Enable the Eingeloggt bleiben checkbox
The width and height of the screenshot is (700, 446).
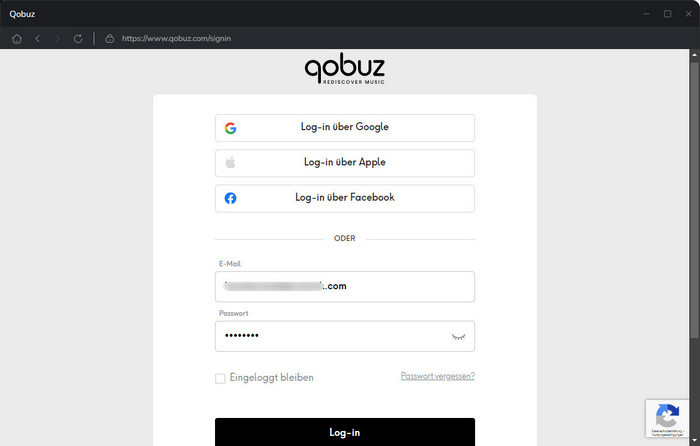220,378
